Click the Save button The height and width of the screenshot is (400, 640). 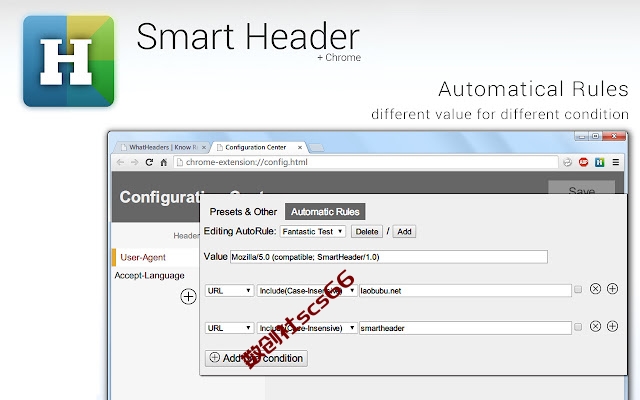[x=581, y=189]
